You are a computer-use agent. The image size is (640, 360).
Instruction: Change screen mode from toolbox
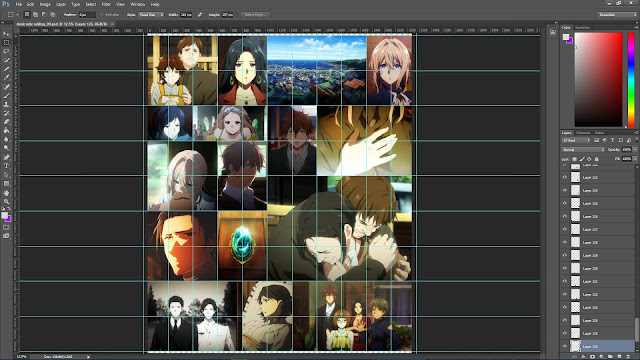pyautogui.click(x=6, y=236)
